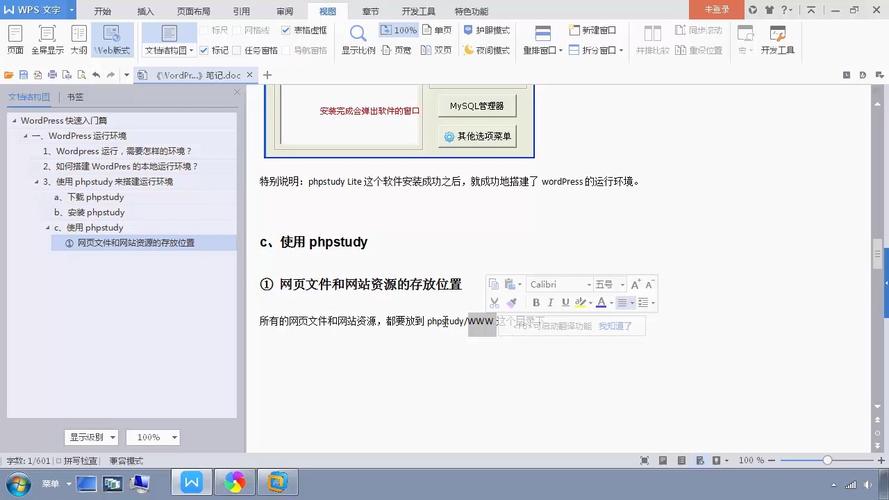Screen dimensions: 889x500
Task: Open Full Screen display (全屏显示)
Action: [x=47, y=40]
